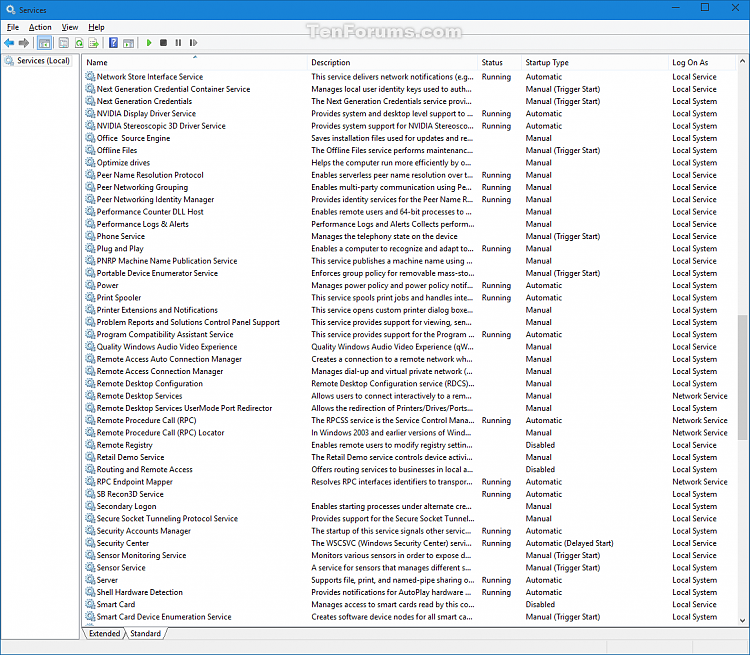Select Services (Local) in the console tree
The image size is (750, 655).
coord(43,61)
